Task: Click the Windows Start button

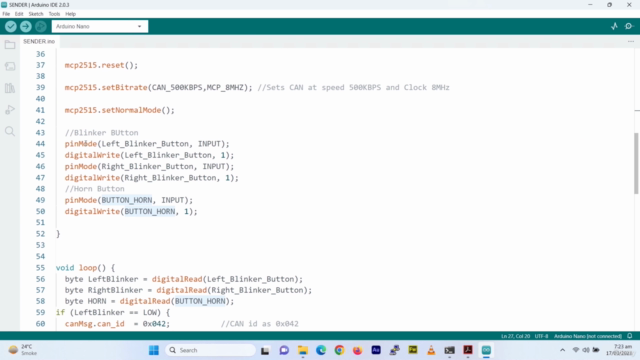Action: [x=153, y=350]
